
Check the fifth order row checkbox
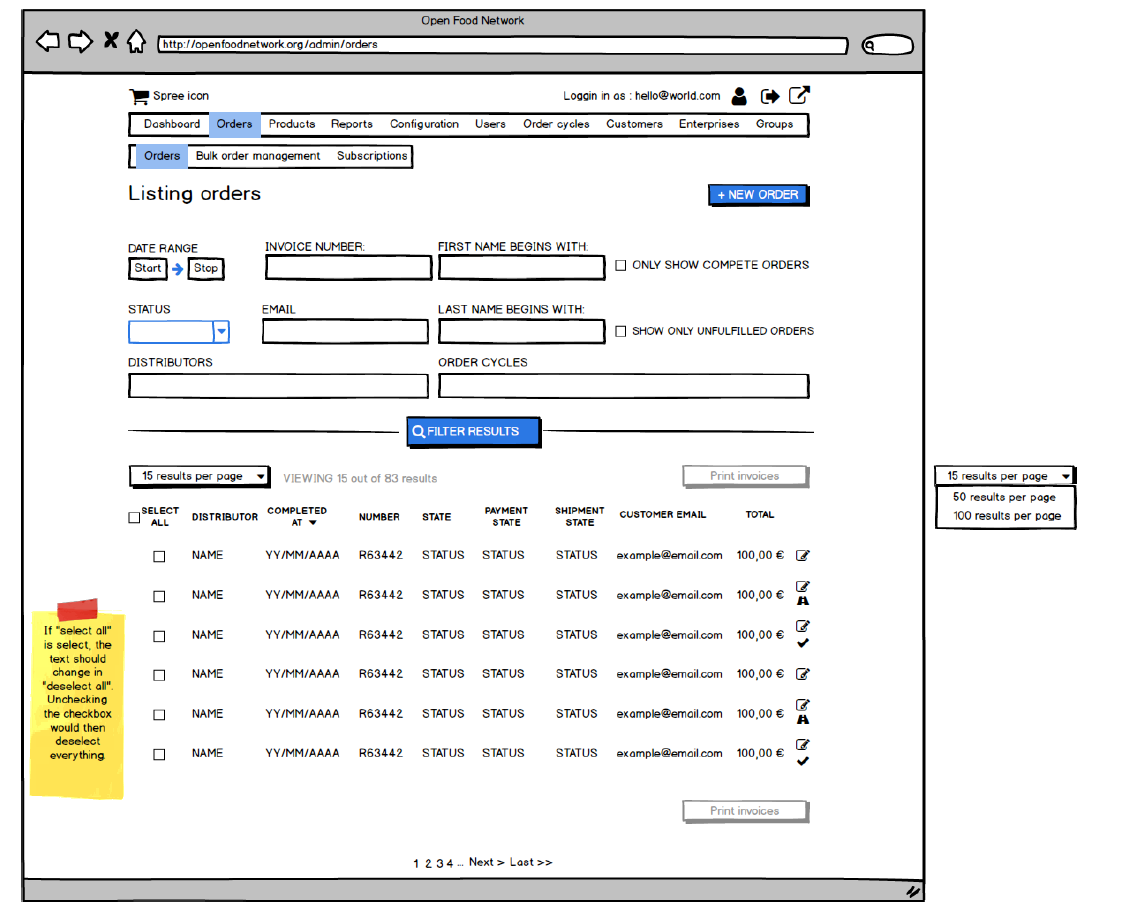(159, 715)
